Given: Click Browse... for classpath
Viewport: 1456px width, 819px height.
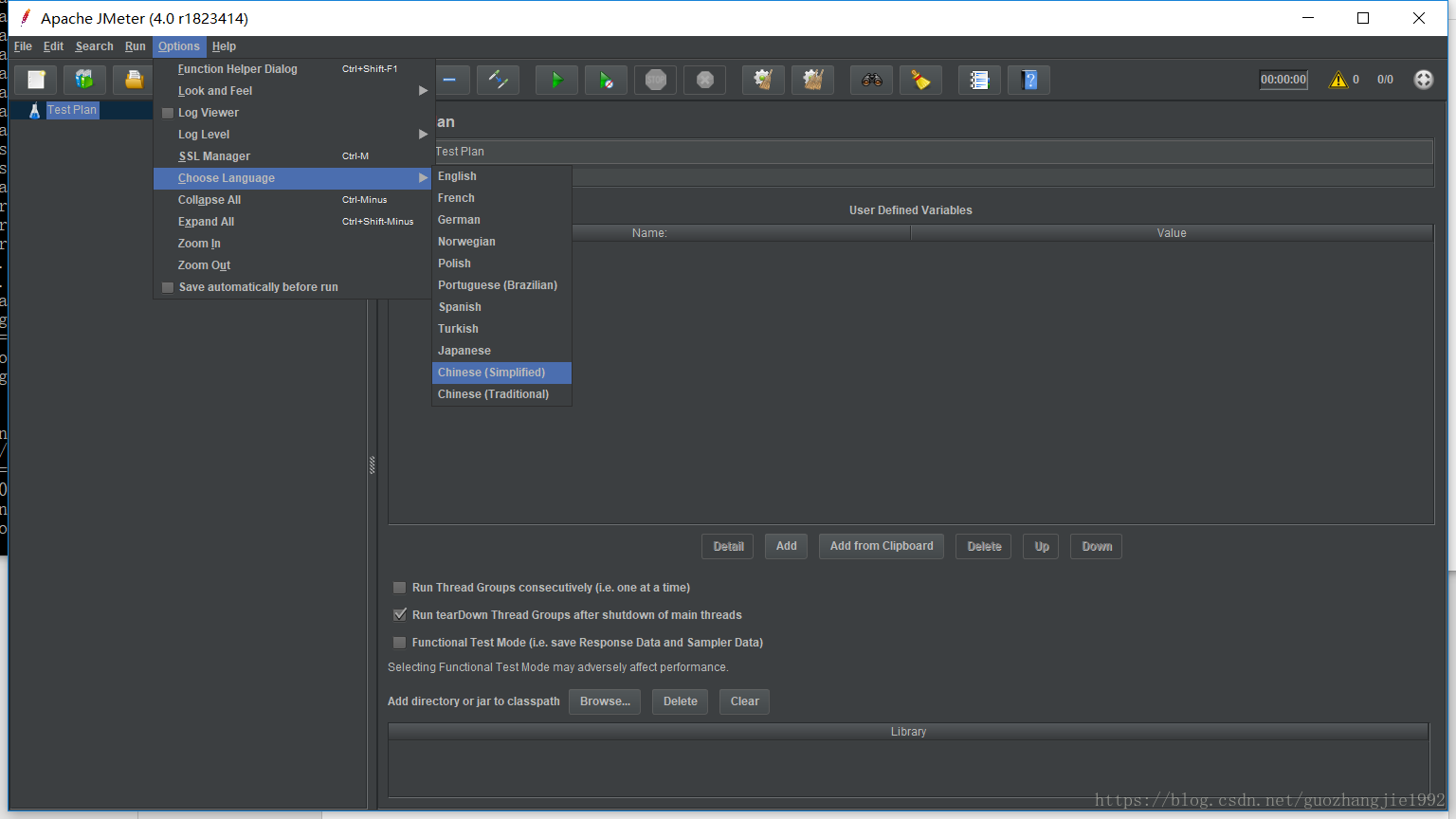Looking at the screenshot, I should pyautogui.click(x=605, y=701).
